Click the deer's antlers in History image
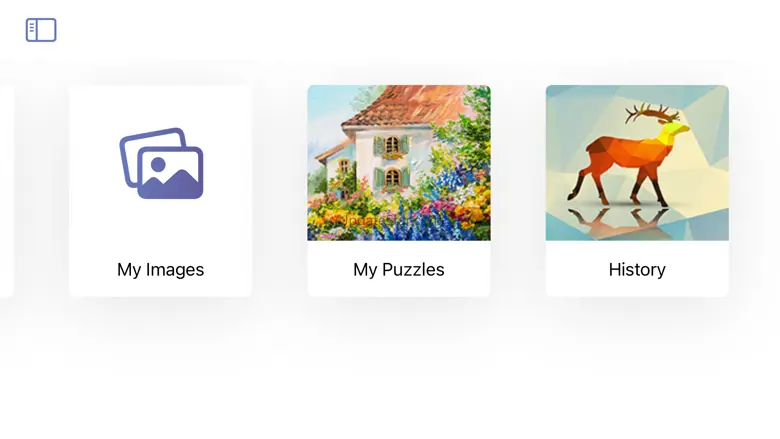This screenshot has height=439, width=780. pyautogui.click(x=653, y=113)
